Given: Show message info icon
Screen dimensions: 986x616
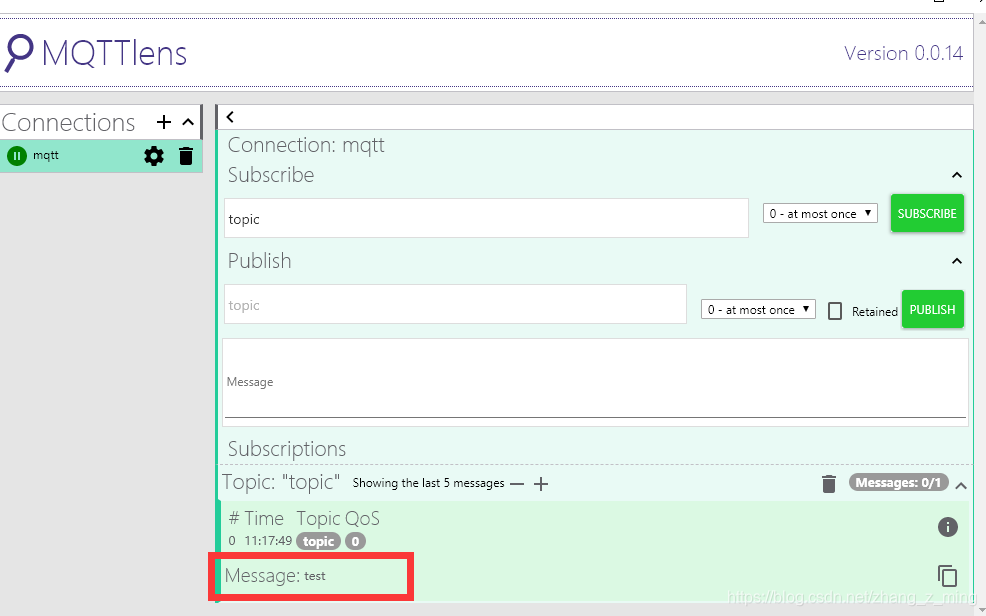Looking at the screenshot, I should (x=948, y=527).
